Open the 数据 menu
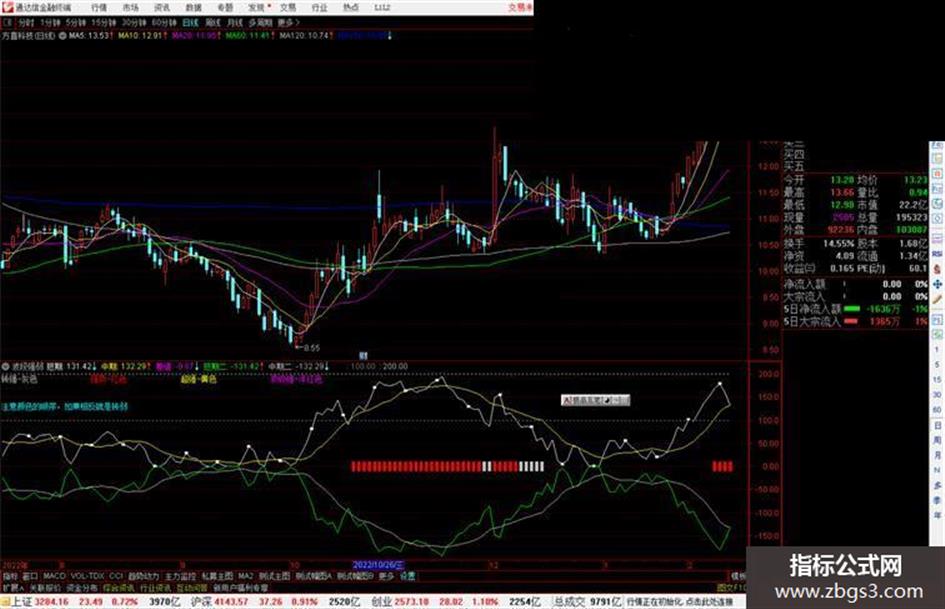Viewport: 945px width, 609px height. [193, 8]
